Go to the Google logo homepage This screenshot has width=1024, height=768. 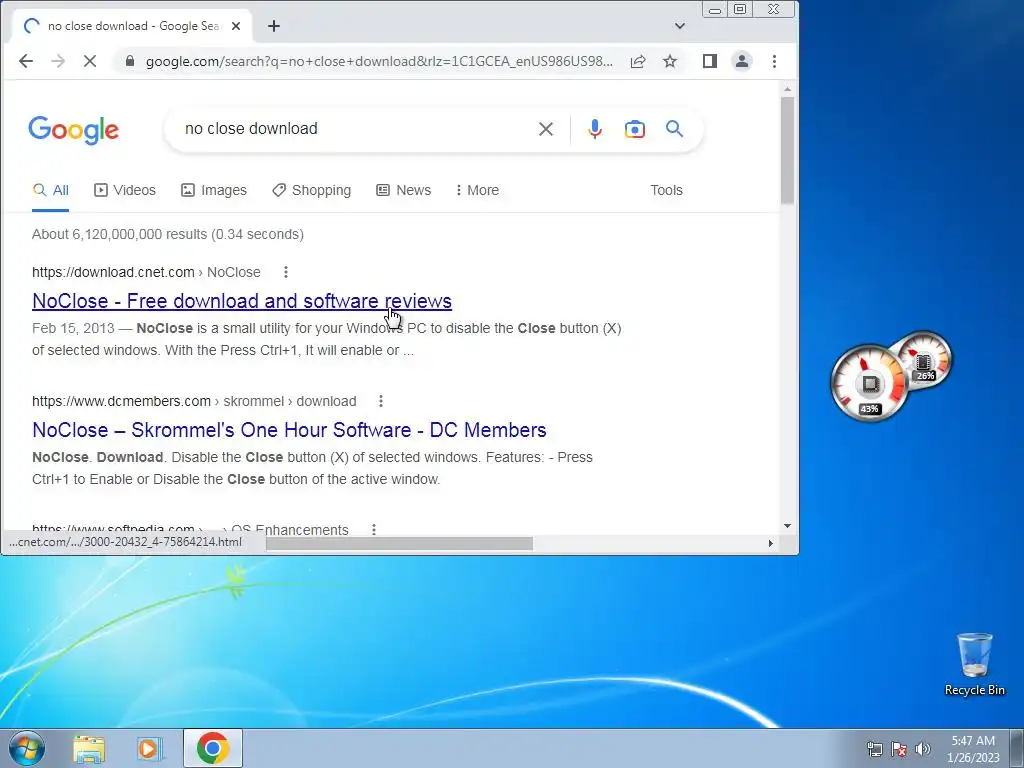(x=74, y=130)
